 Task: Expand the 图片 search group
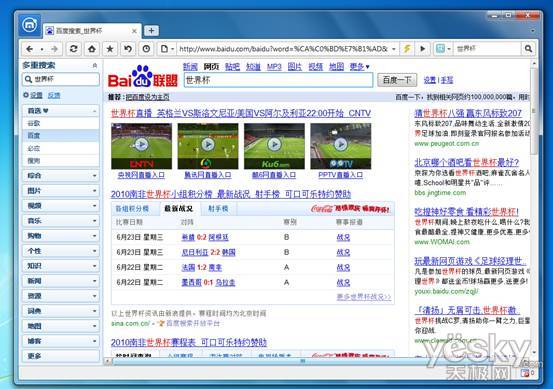(61, 190)
